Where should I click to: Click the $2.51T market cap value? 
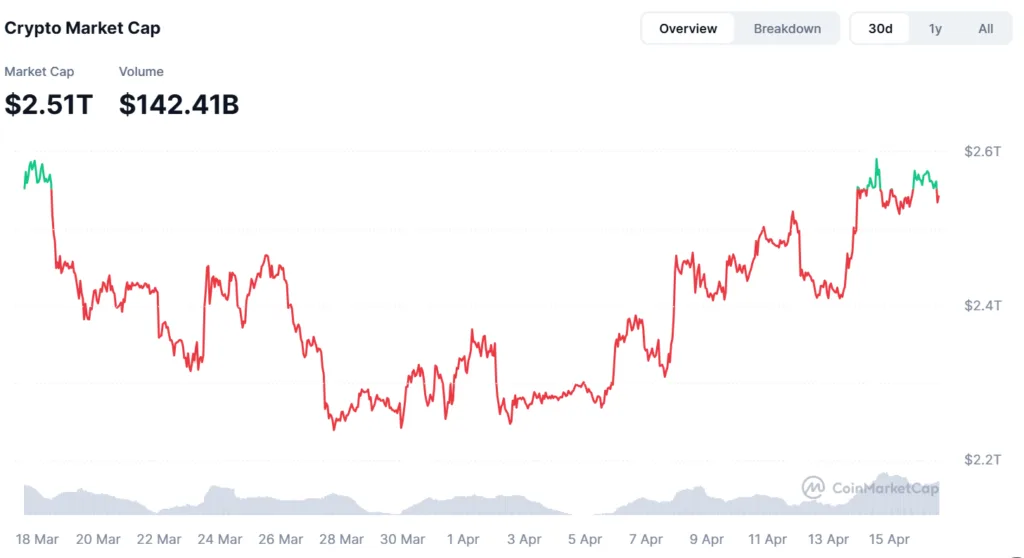tap(48, 104)
